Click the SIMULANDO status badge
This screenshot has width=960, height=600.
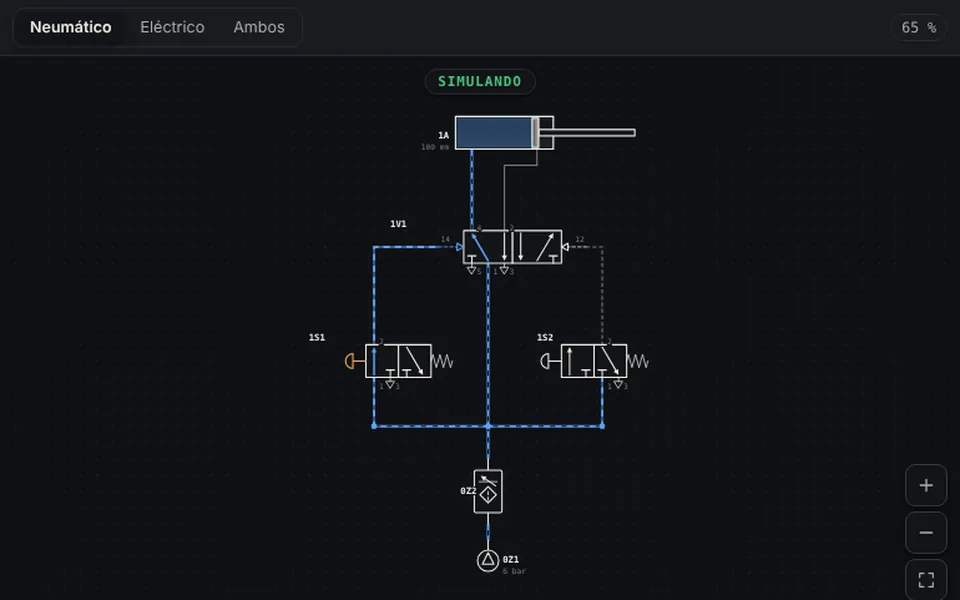[480, 81]
